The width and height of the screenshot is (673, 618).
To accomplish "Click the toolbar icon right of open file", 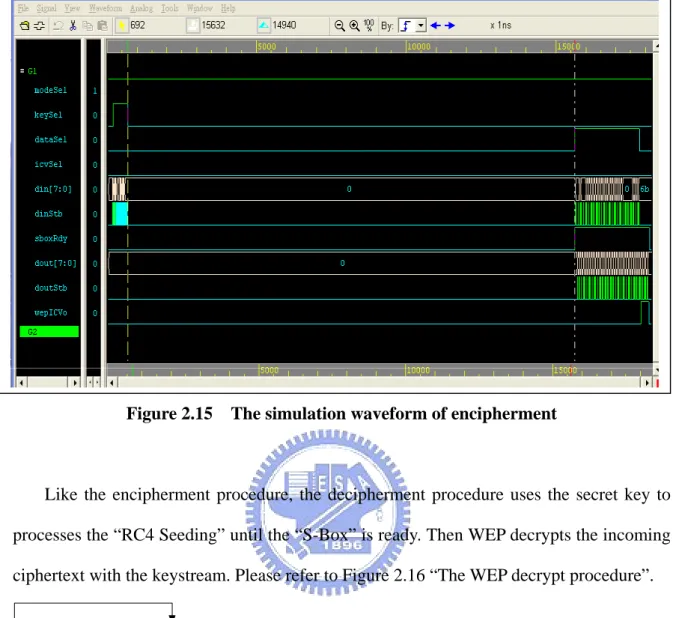I will (39, 26).
